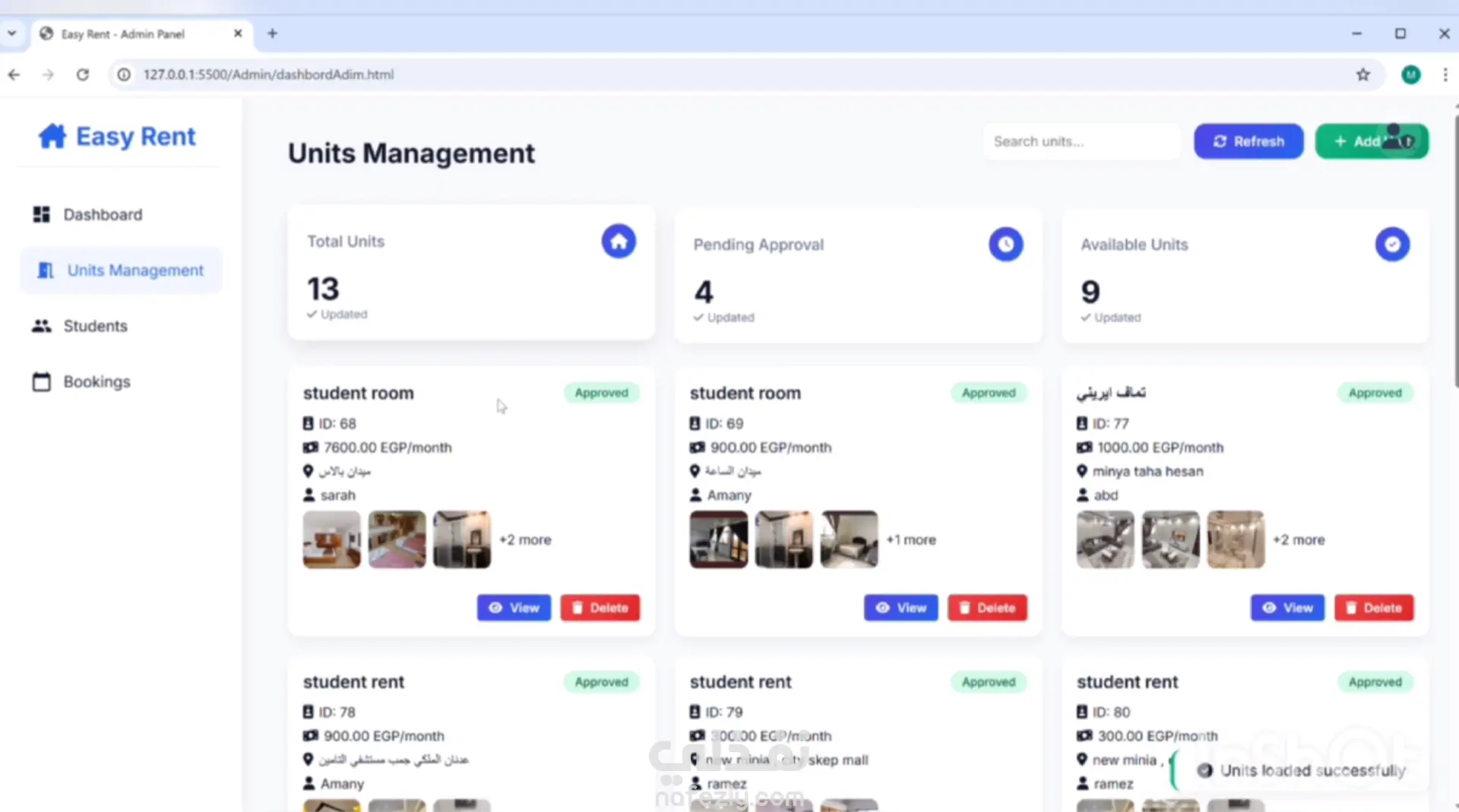Open the tab search dropdown arrow
This screenshot has height=812, width=1459.
tap(12, 33)
